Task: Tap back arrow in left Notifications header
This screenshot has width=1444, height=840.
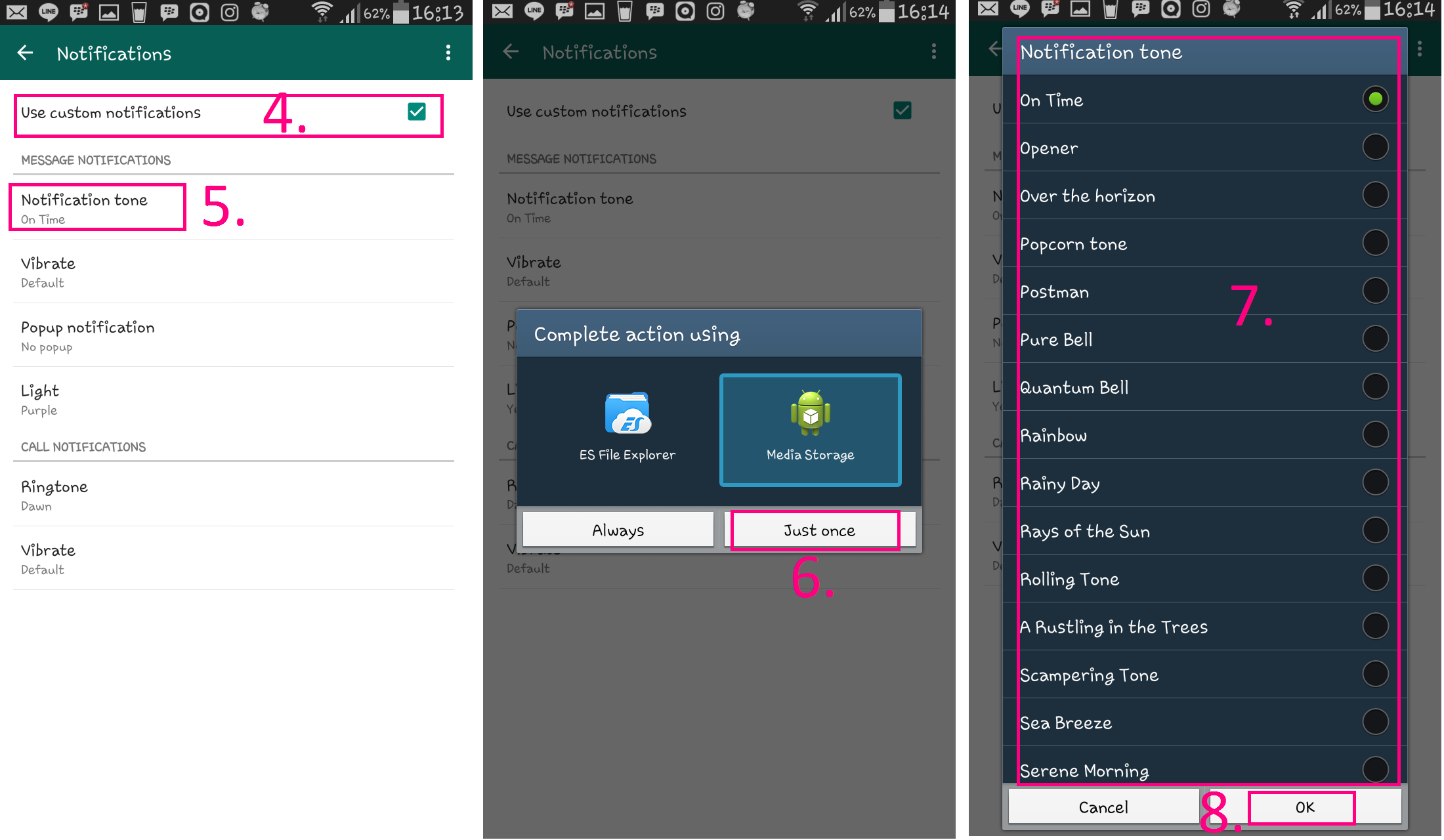Action: [x=26, y=53]
